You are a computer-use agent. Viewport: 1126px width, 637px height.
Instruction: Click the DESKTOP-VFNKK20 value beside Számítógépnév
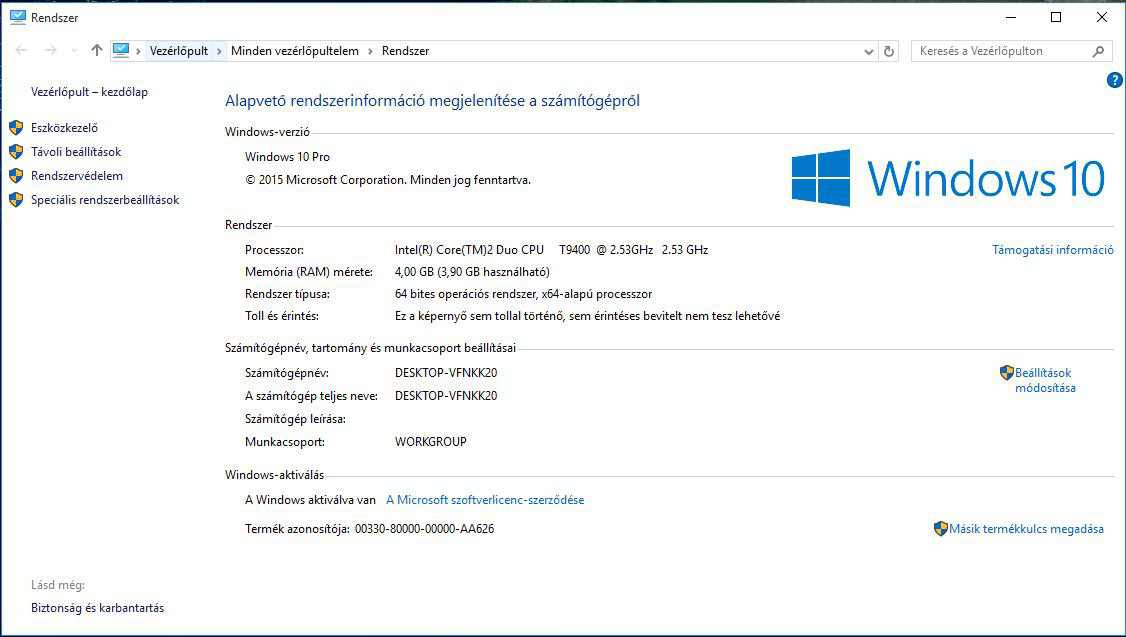click(446, 373)
